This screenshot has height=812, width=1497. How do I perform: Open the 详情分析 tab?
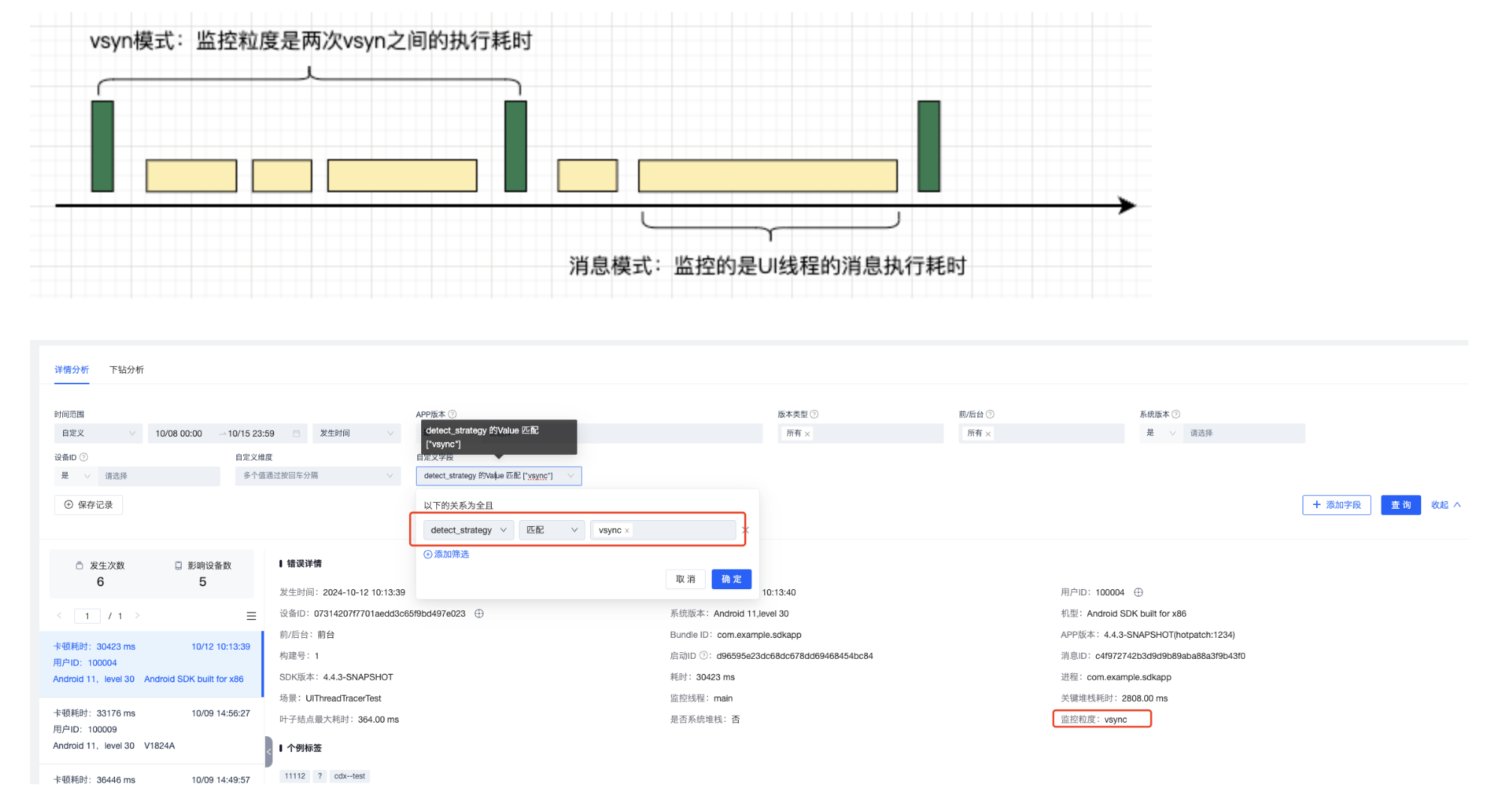coord(71,369)
